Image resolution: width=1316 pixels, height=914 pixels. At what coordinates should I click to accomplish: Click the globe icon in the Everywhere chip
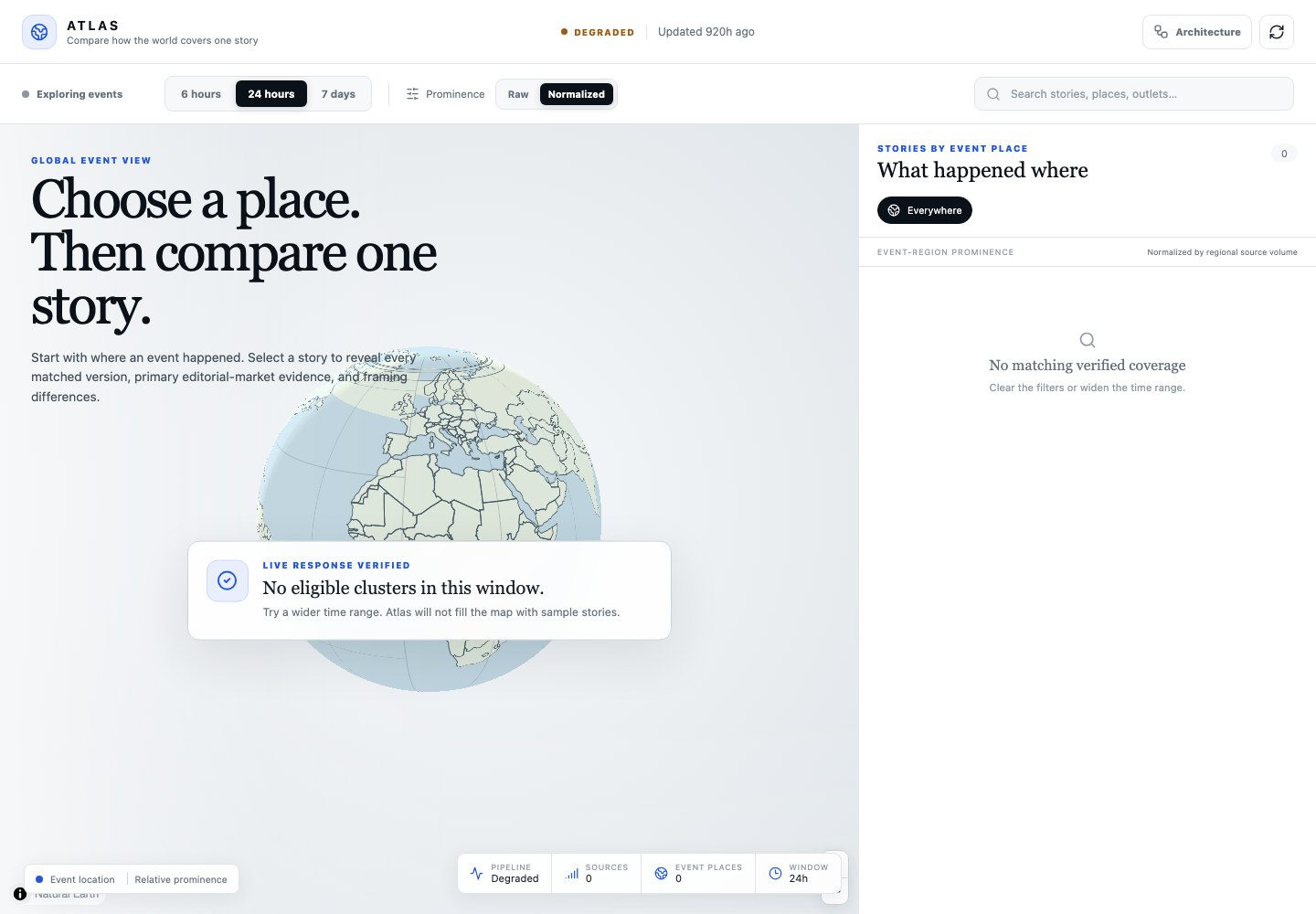tap(894, 210)
